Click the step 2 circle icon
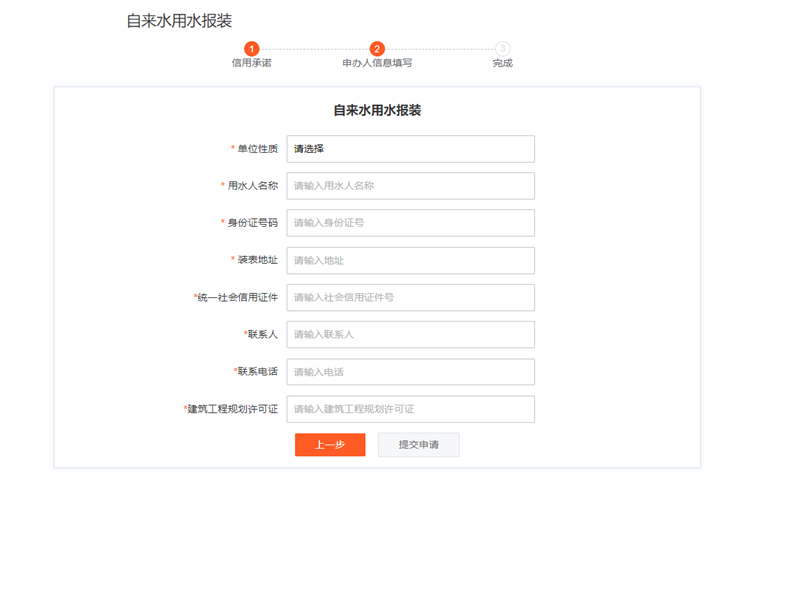This screenshot has height=598, width=800. 377,49
